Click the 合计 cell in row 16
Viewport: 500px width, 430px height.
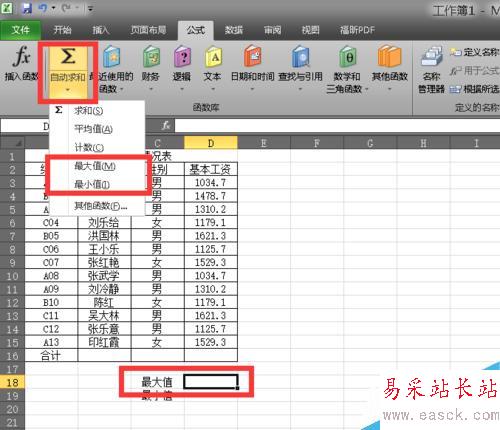(x=51, y=355)
